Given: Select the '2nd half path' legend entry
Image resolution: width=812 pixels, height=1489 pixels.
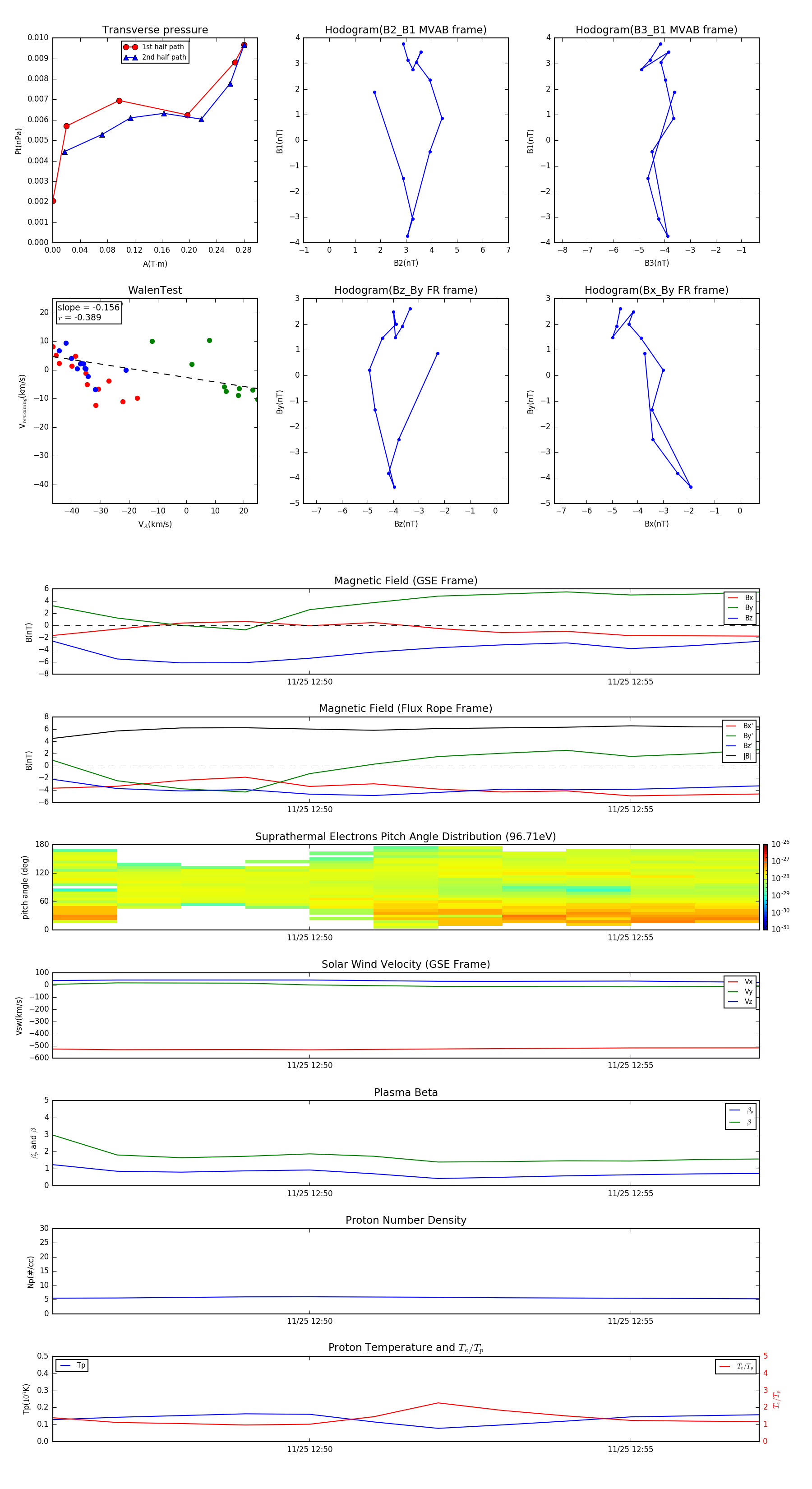Looking at the screenshot, I should [154, 57].
